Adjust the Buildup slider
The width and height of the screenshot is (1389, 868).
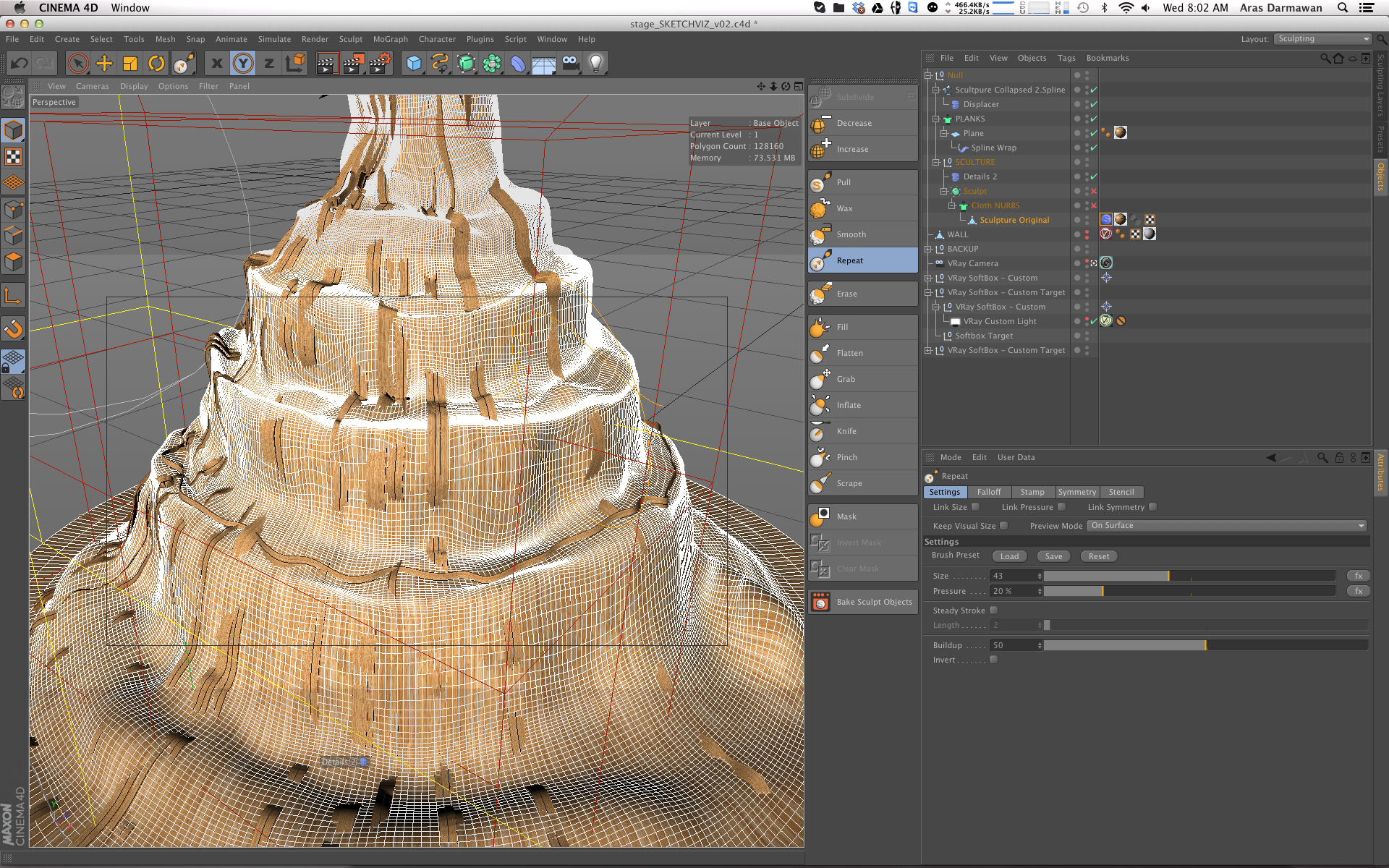[1206, 645]
